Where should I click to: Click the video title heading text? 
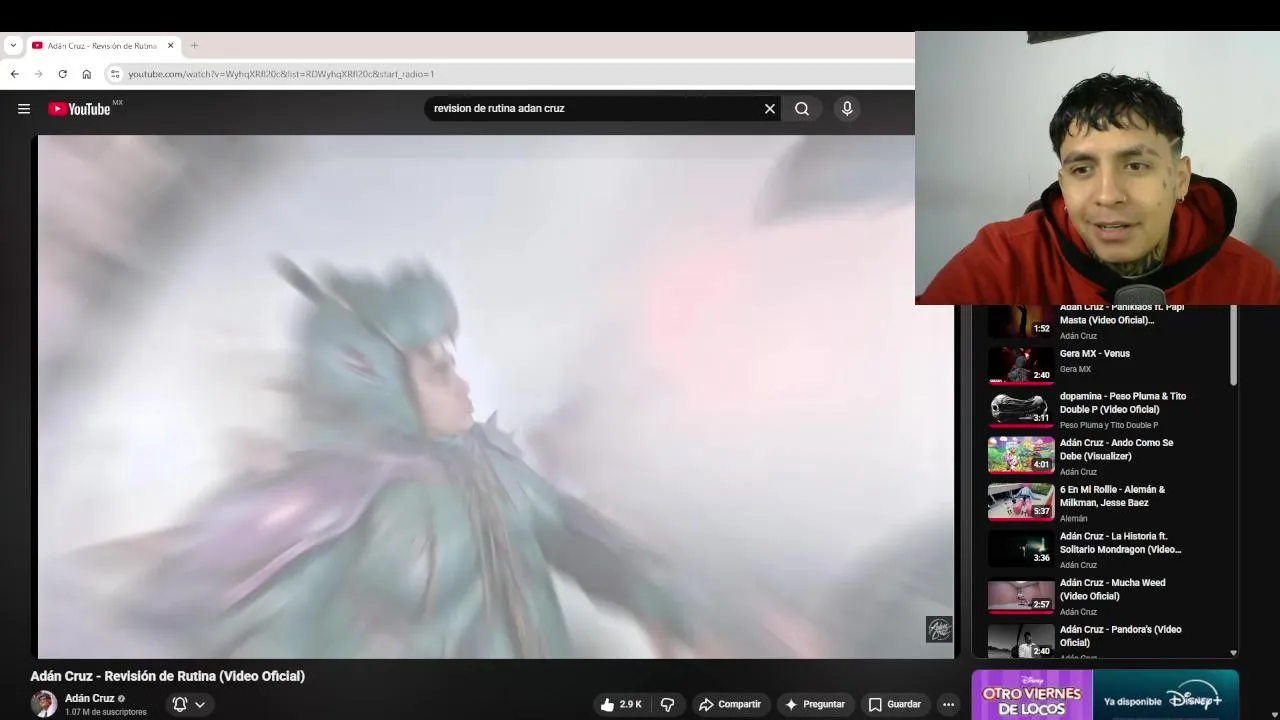pos(167,676)
